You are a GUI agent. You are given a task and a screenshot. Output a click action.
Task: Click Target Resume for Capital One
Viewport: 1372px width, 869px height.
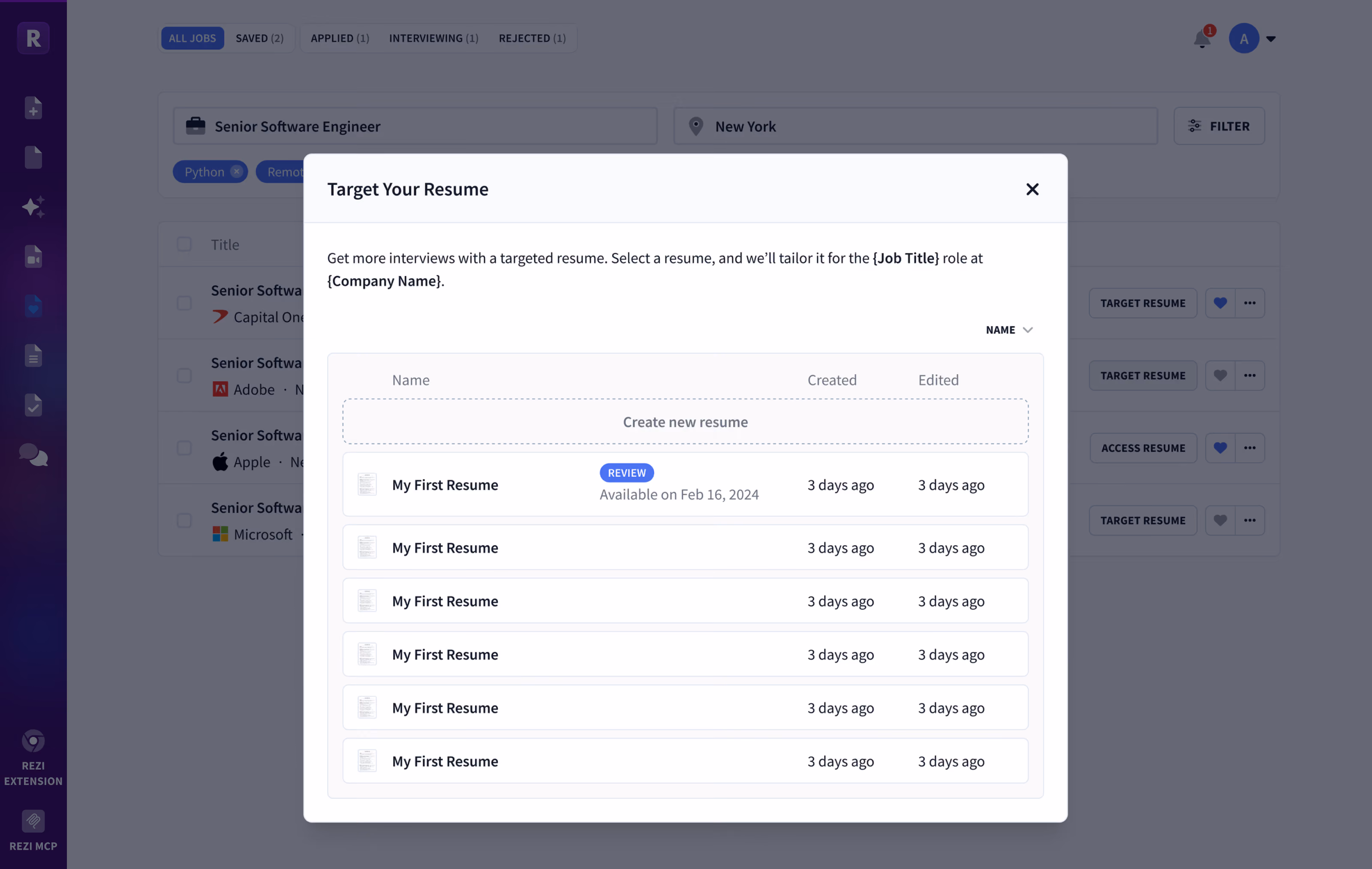(1143, 303)
